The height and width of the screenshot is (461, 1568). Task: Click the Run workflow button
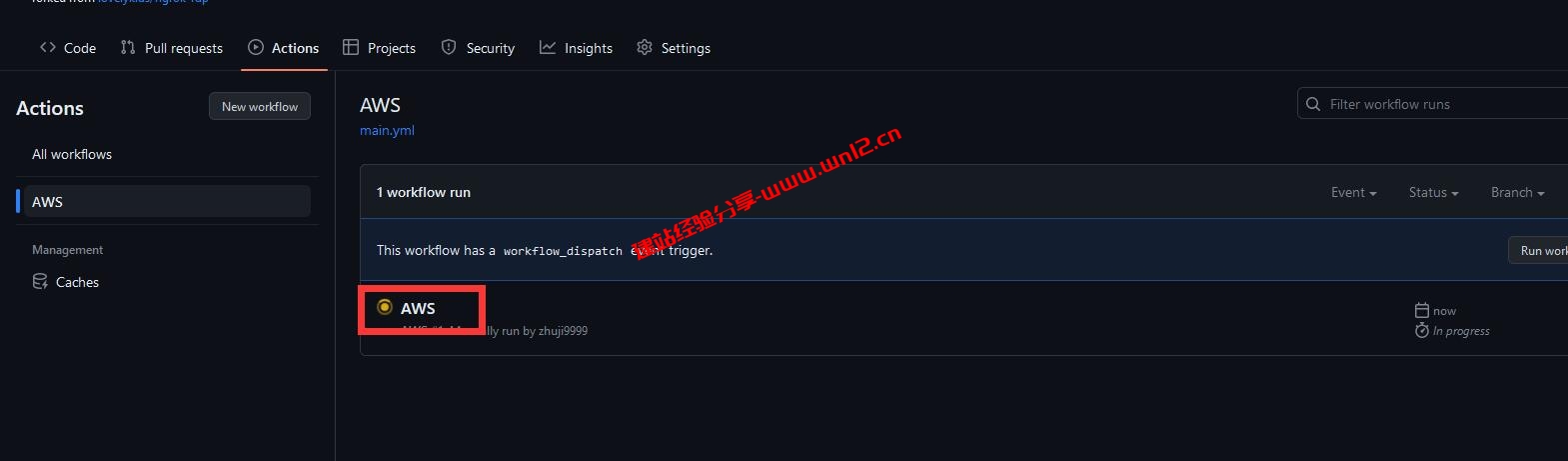click(x=1538, y=250)
